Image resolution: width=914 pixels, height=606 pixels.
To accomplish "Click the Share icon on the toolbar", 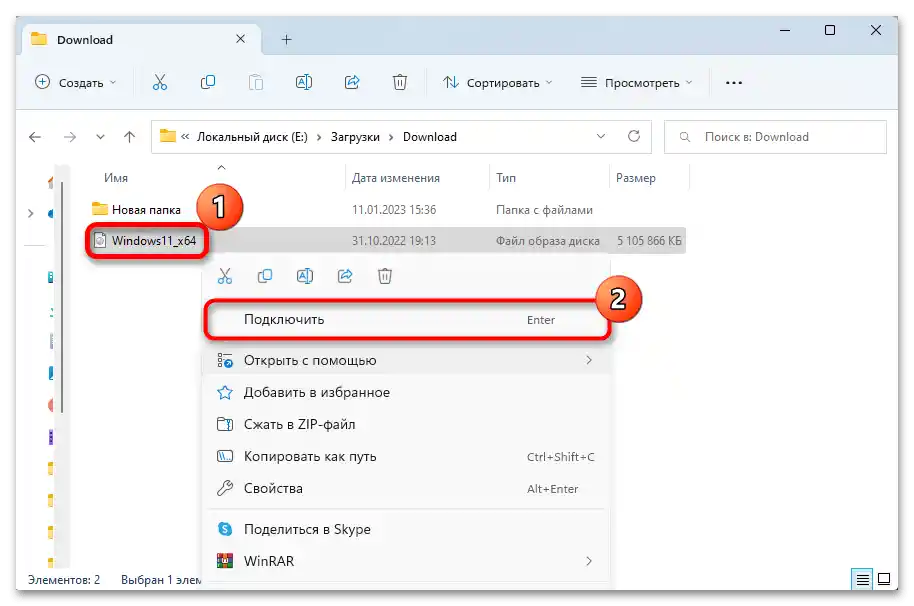I will tap(352, 82).
